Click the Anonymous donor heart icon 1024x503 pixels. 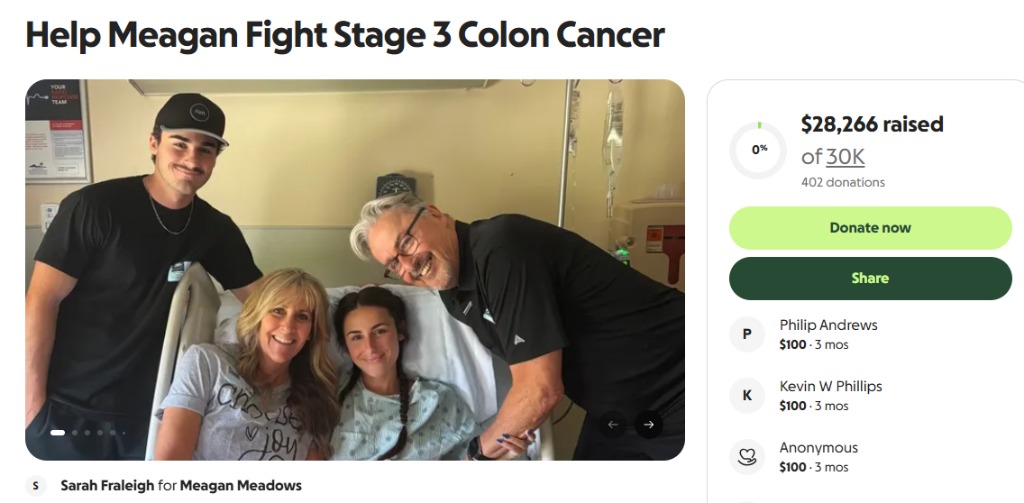[746, 457]
